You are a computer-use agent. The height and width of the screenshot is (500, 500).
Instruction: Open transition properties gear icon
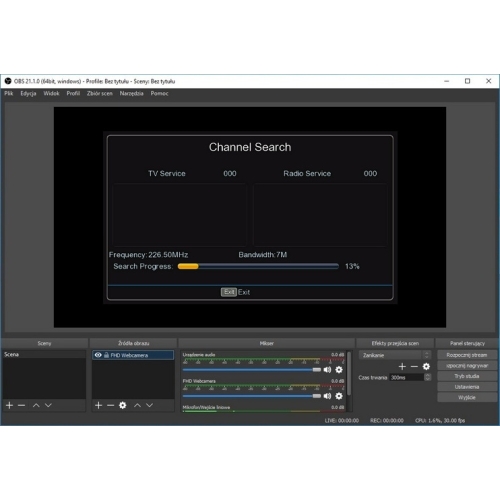(426, 367)
